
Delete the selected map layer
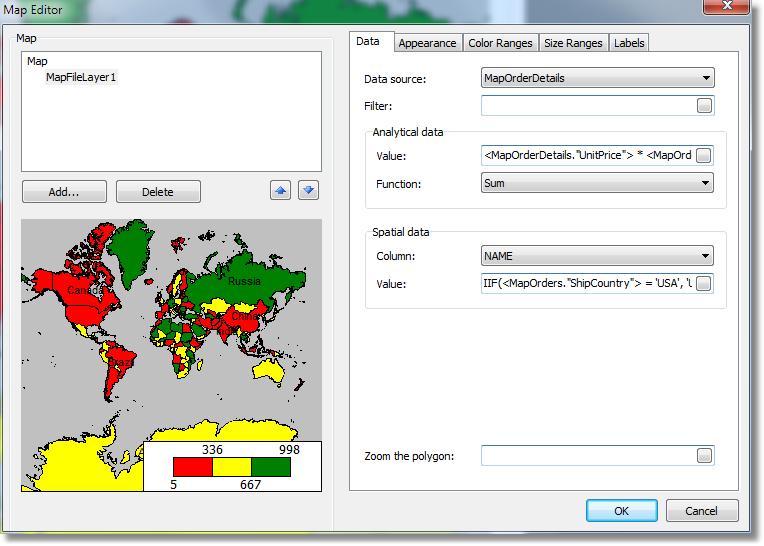coord(158,192)
